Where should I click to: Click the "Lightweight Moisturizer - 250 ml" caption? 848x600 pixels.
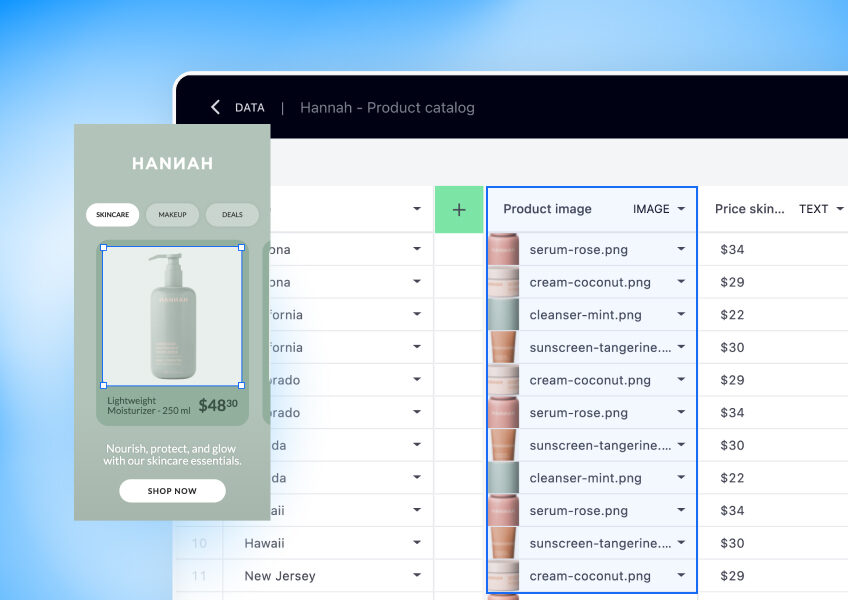pyautogui.click(x=149, y=405)
